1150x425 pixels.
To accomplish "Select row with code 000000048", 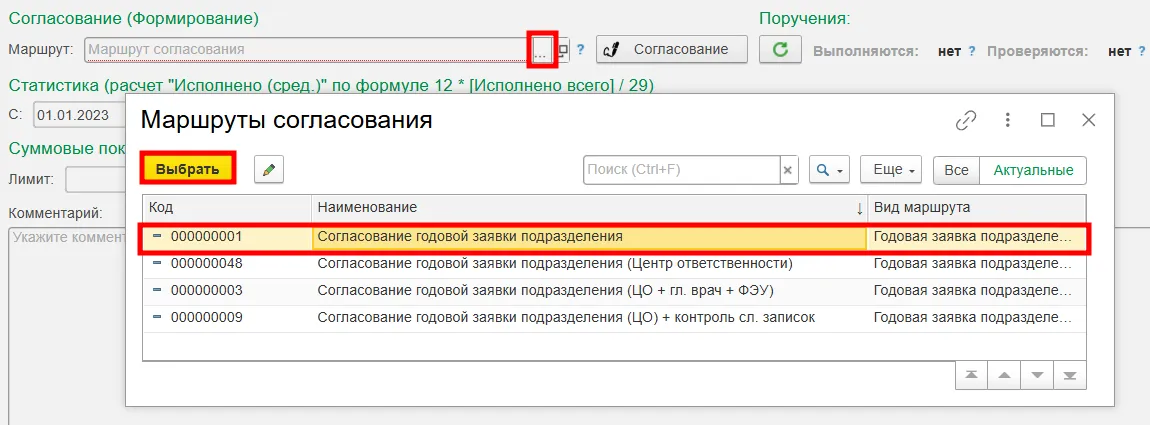I will point(614,264).
